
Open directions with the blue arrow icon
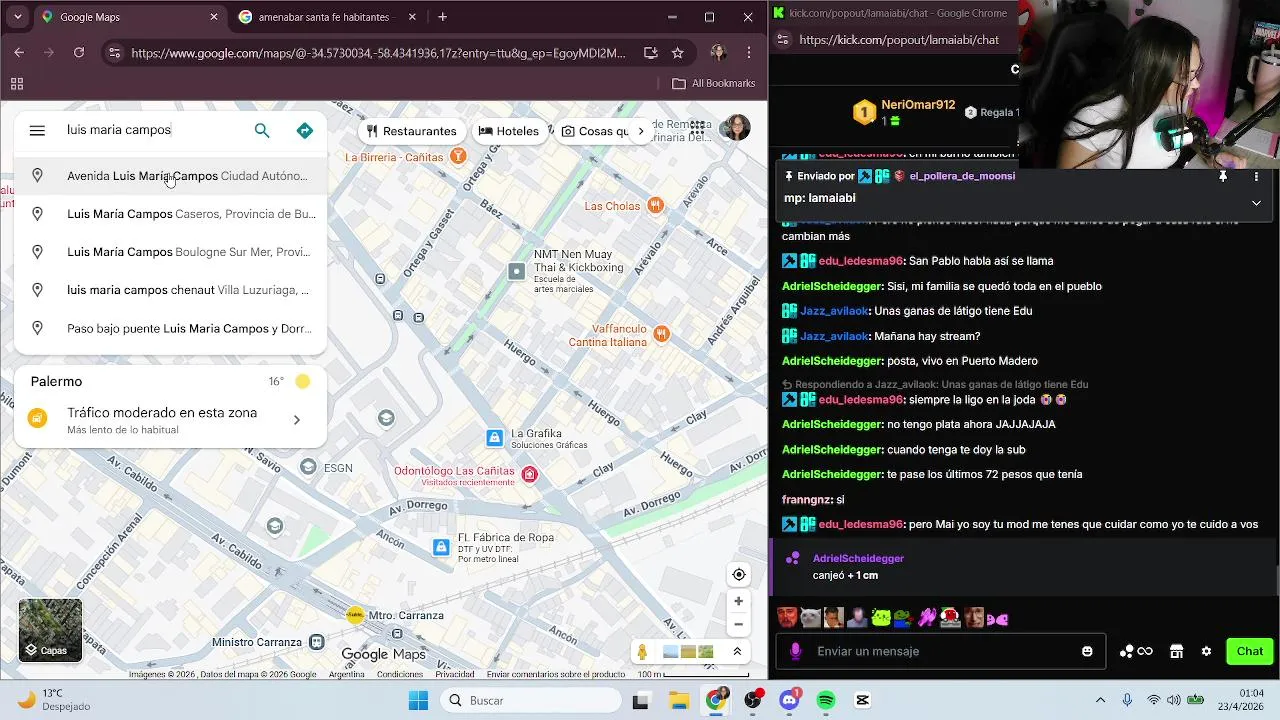[x=305, y=131]
